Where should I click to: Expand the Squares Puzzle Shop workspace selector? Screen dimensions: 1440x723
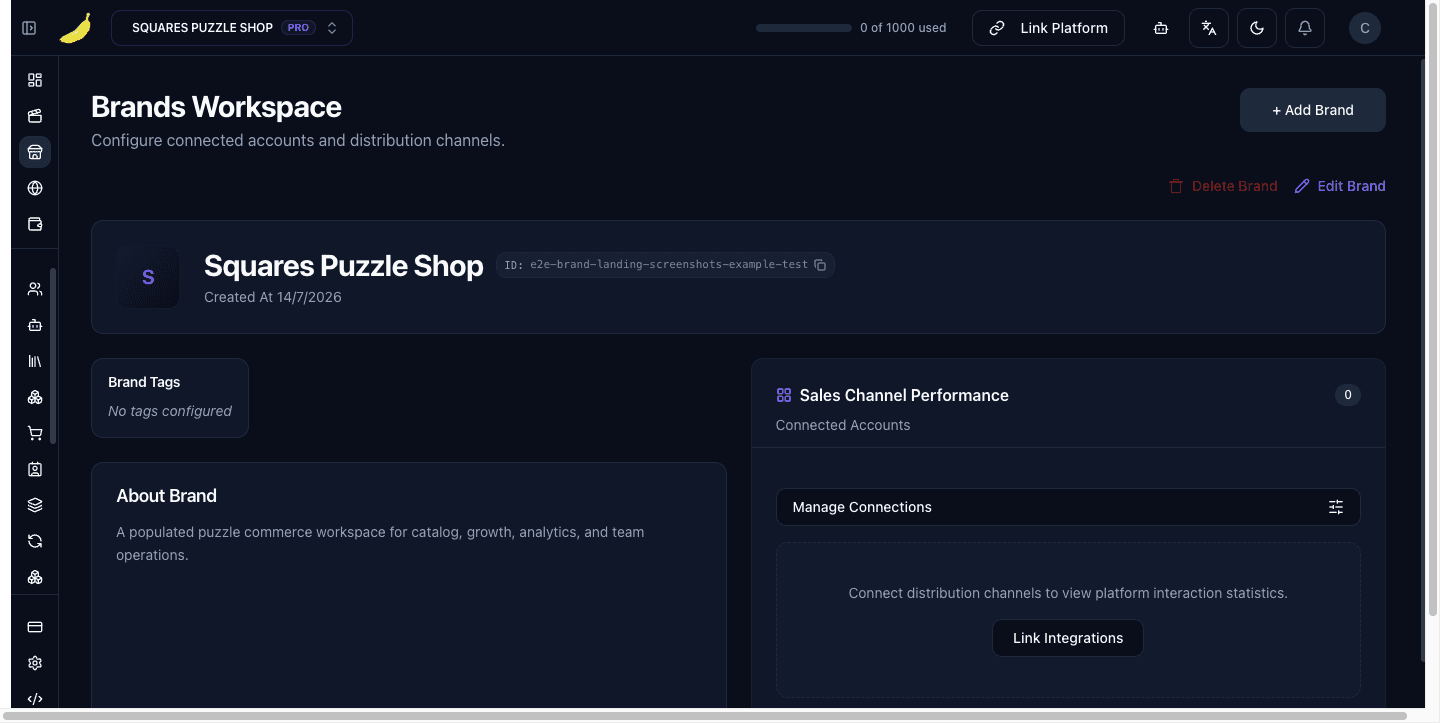pos(232,28)
